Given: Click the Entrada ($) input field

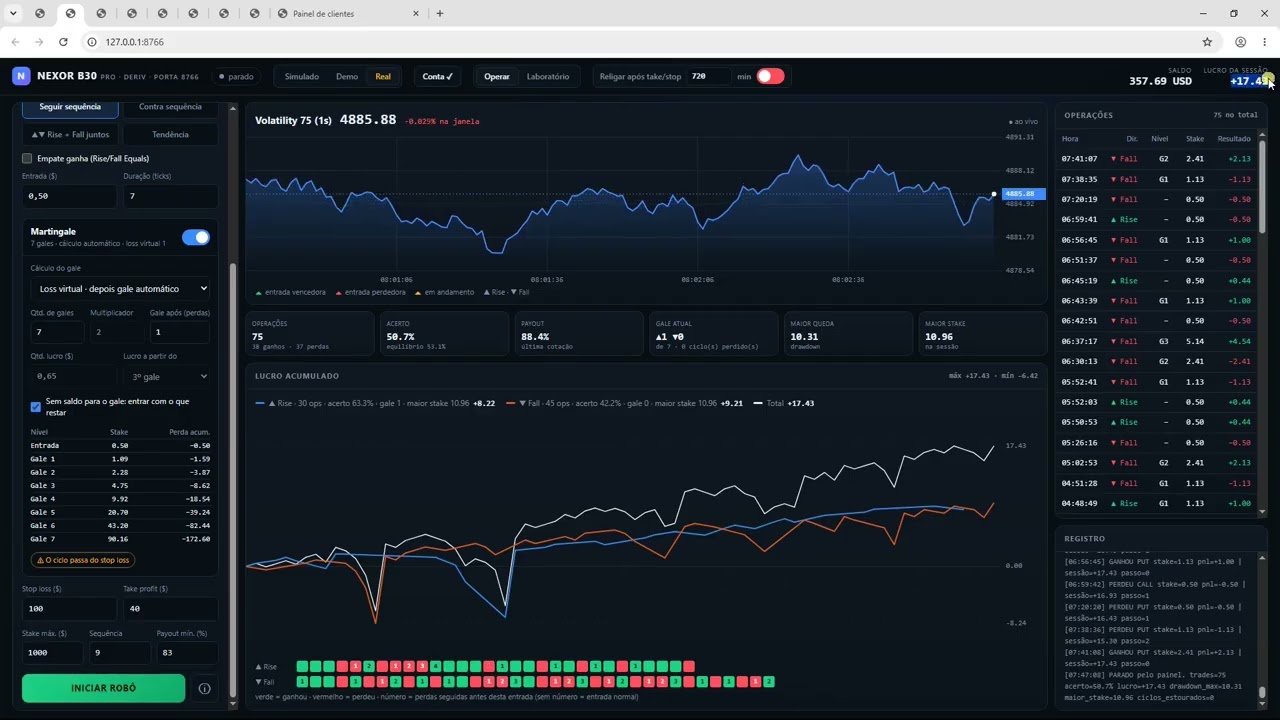Looking at the screenshot, I should (70, 196).
